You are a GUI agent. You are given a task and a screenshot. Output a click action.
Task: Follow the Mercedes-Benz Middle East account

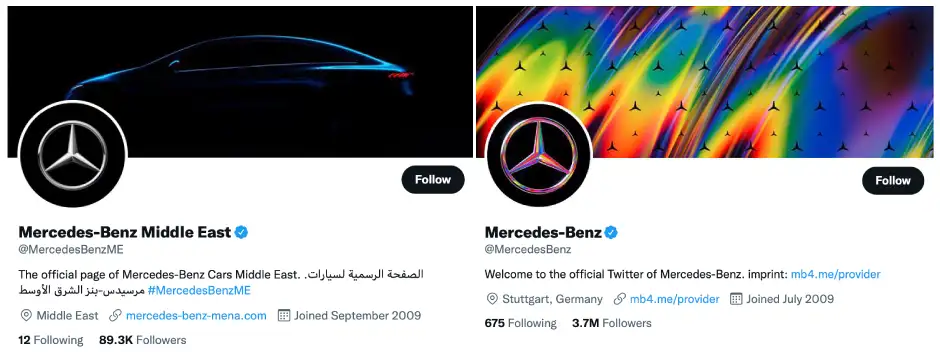coord(433,180)
